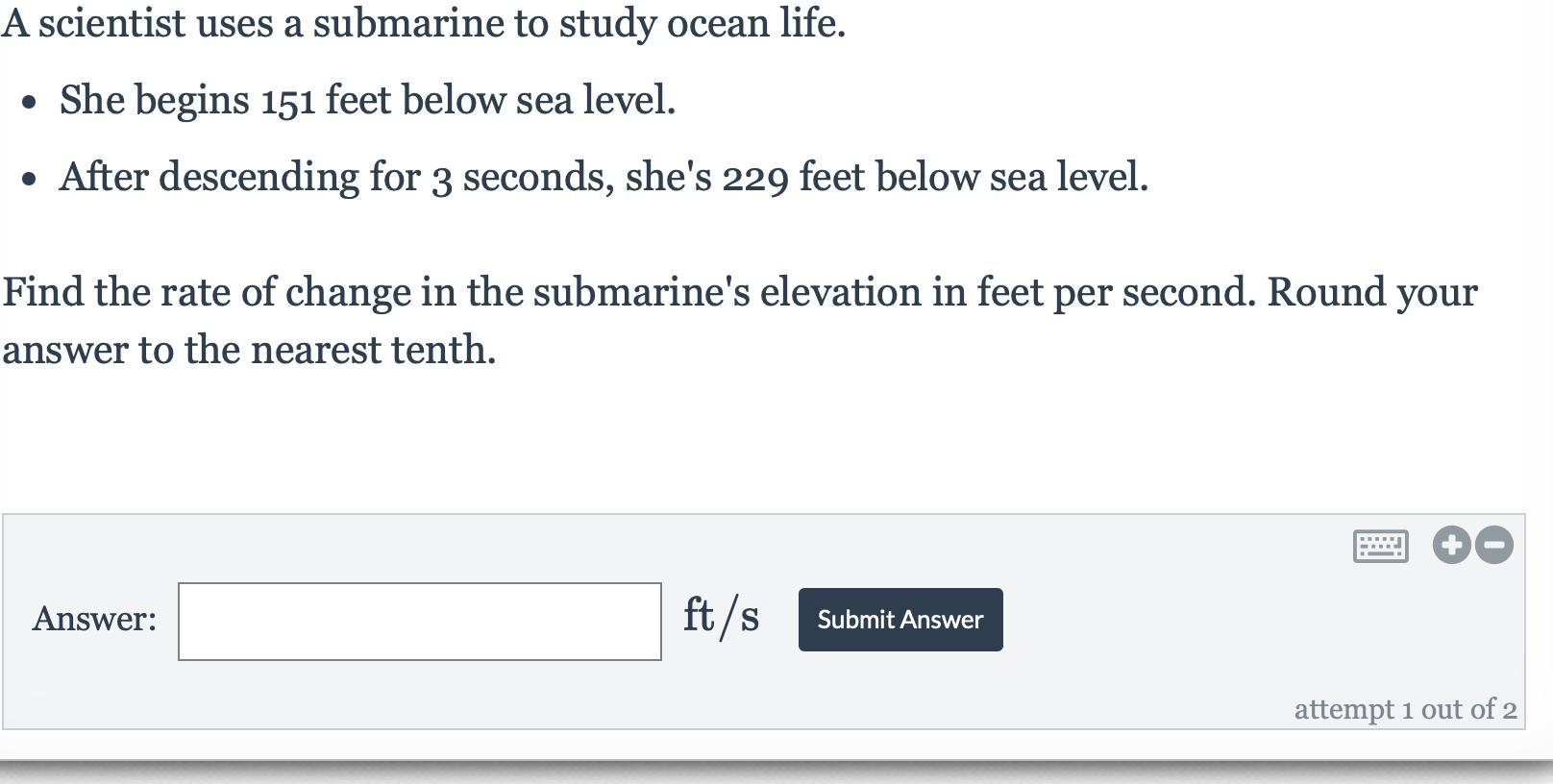
Task: Click the "answer to the nearest tenth" line
Action: (x=249, y=350)
